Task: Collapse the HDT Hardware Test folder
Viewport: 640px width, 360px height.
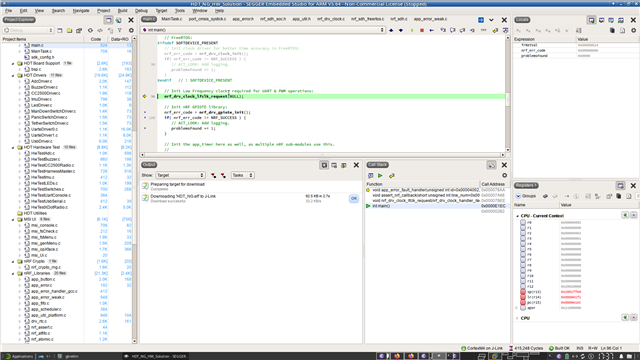Action: pyautogui.click(x=13, y=147)
